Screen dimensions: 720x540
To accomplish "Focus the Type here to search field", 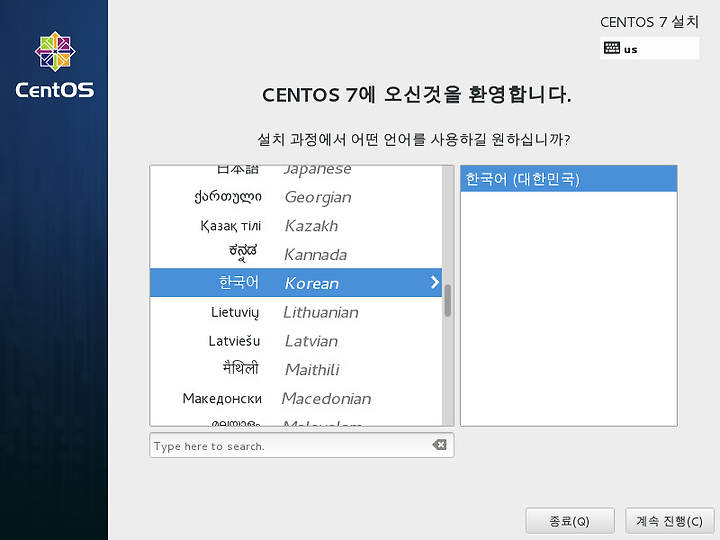I will coord(302,445).
